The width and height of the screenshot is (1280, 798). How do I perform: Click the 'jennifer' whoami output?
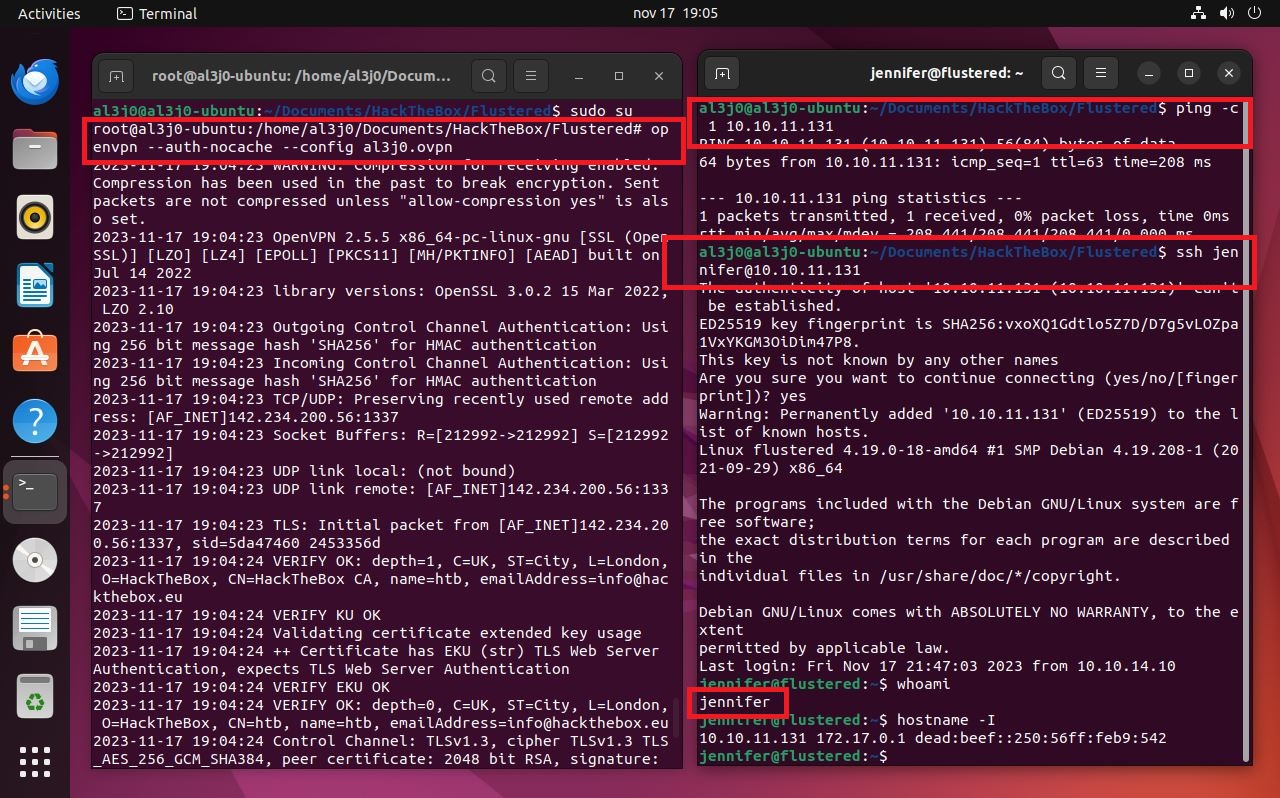tap(734, 702)
